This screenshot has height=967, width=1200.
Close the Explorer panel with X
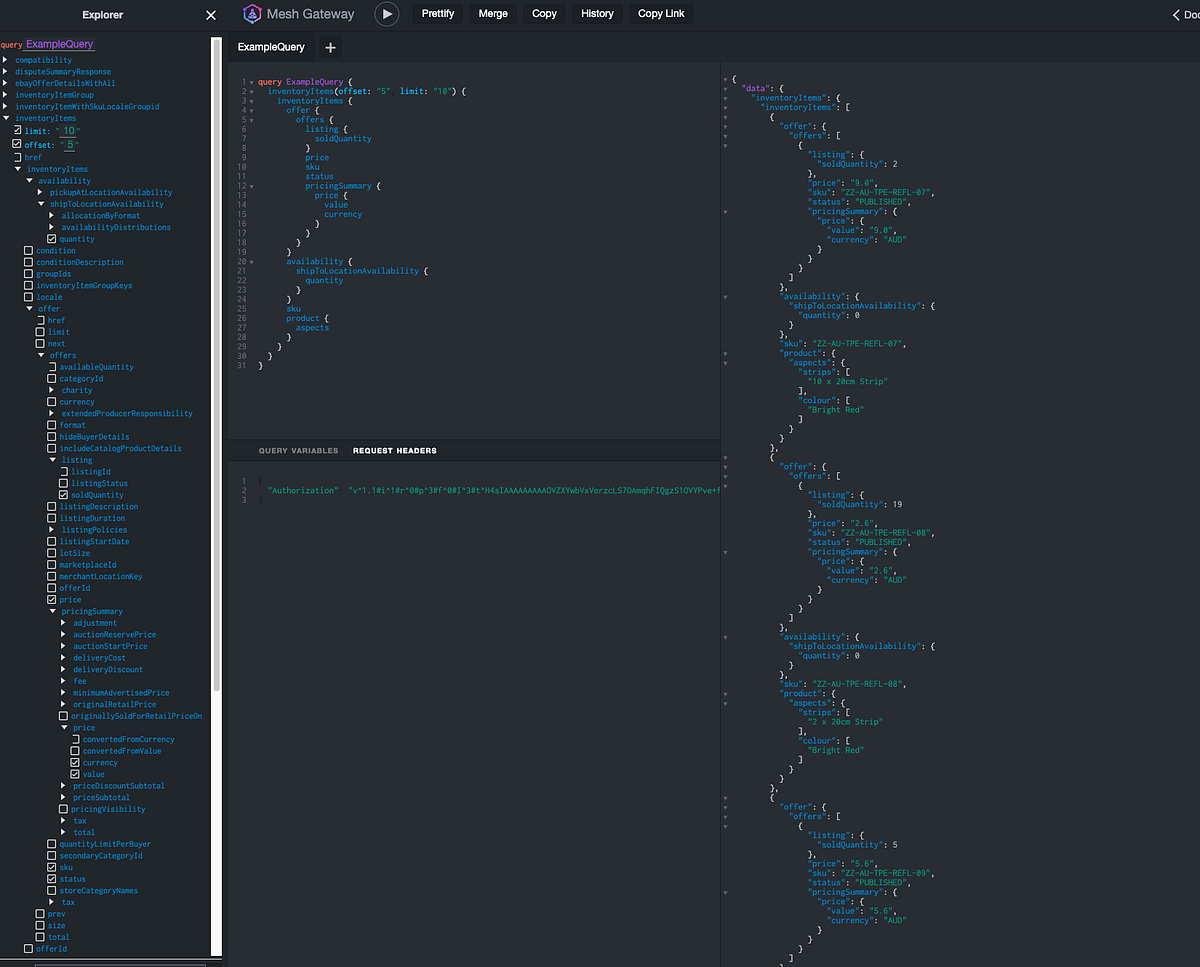tap(210, 15)
